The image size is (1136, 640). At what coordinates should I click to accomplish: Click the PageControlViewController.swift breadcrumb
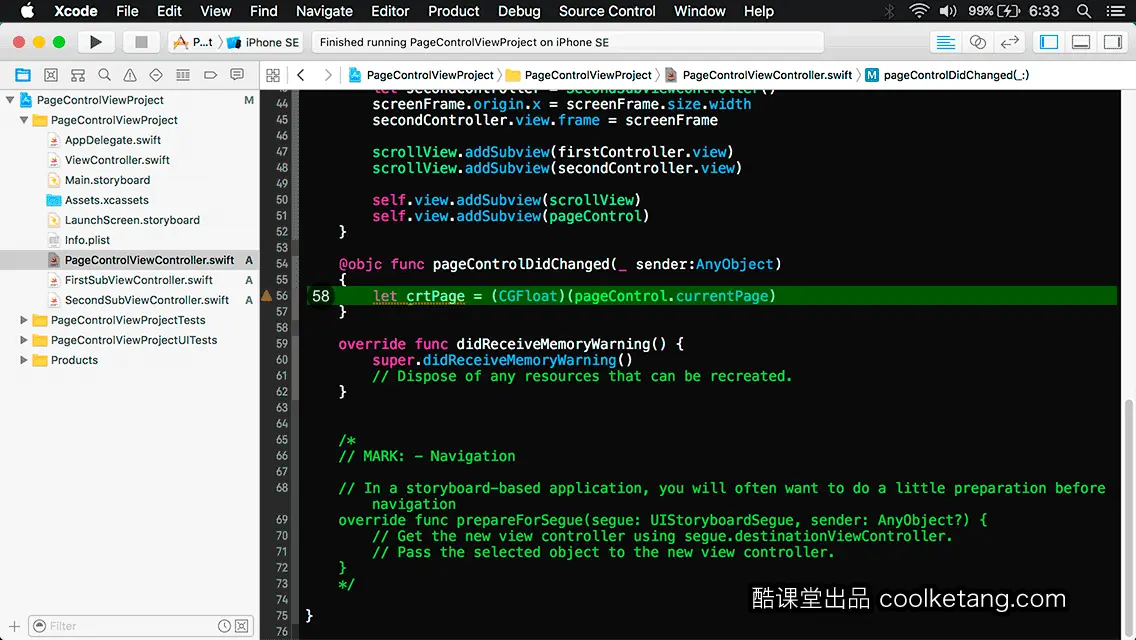coord(758,75)
